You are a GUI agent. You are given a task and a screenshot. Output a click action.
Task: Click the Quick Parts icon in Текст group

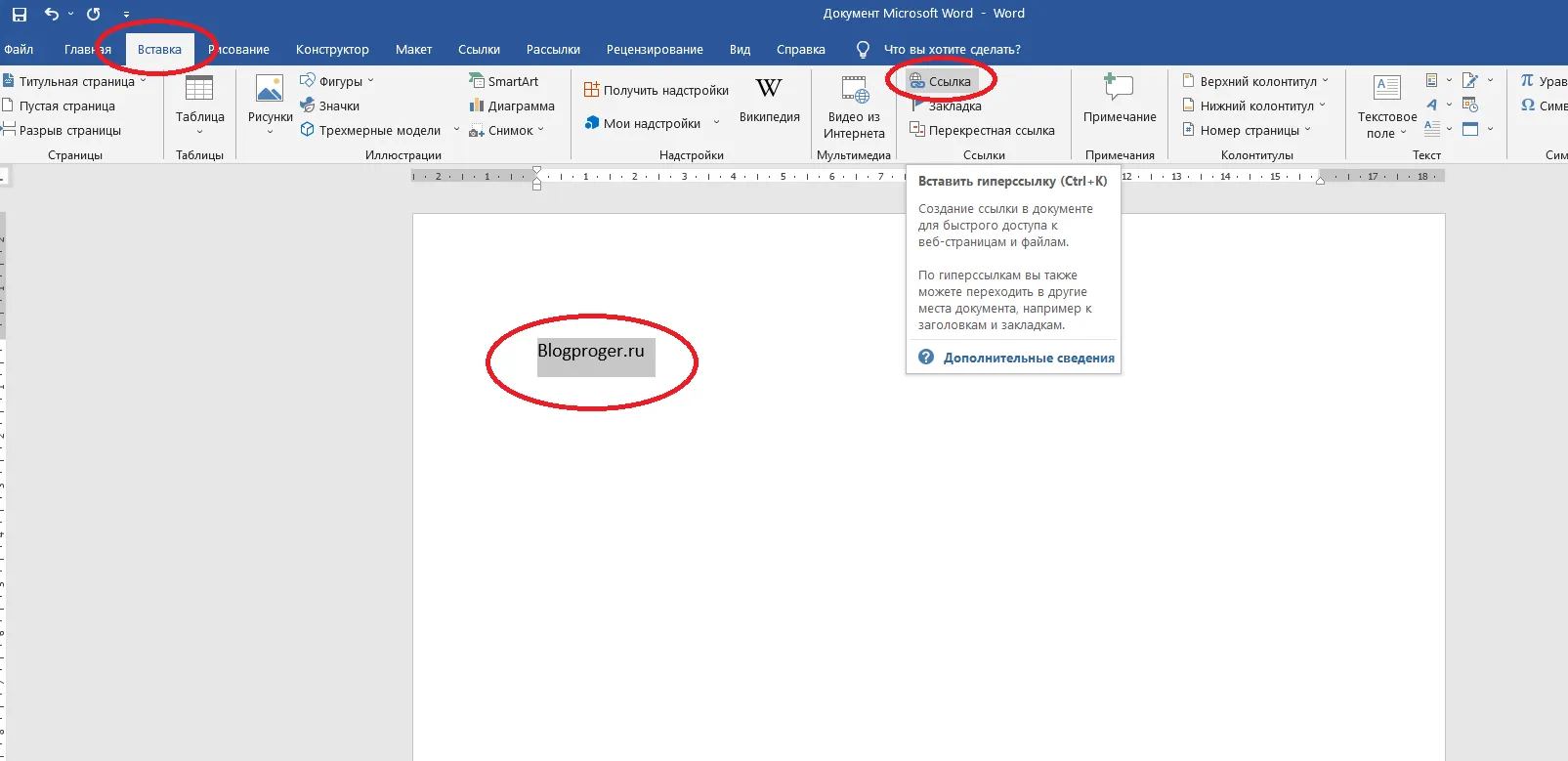pos(1431,80)
